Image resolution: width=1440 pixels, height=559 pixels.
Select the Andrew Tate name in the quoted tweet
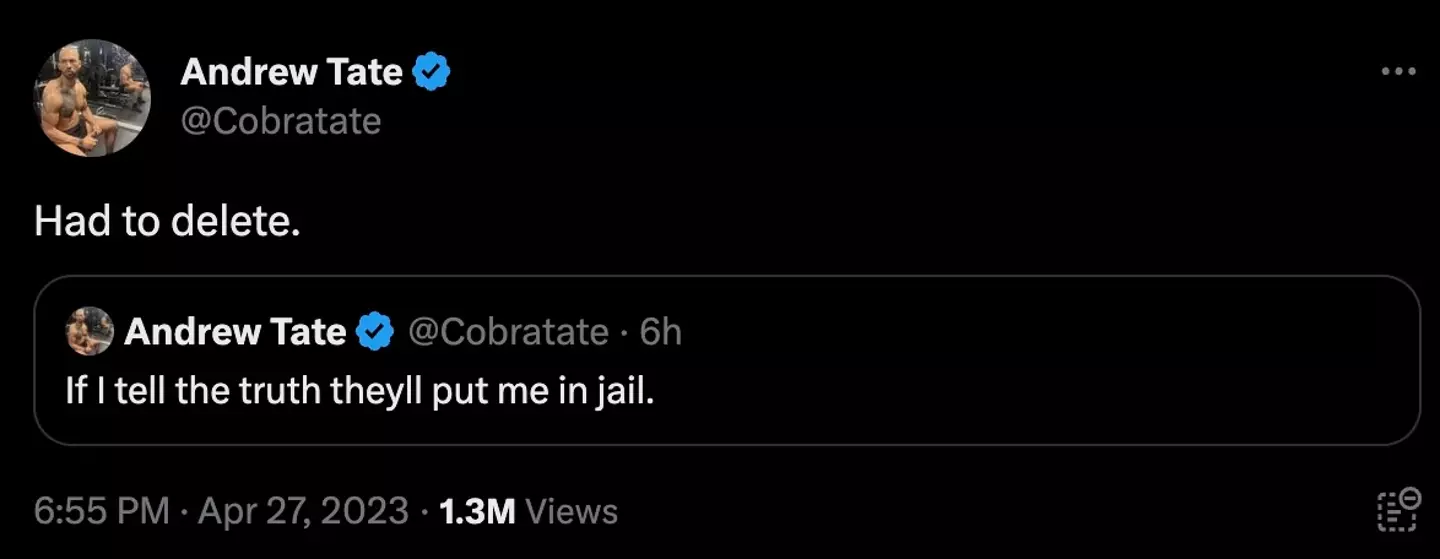pos(235,332)
